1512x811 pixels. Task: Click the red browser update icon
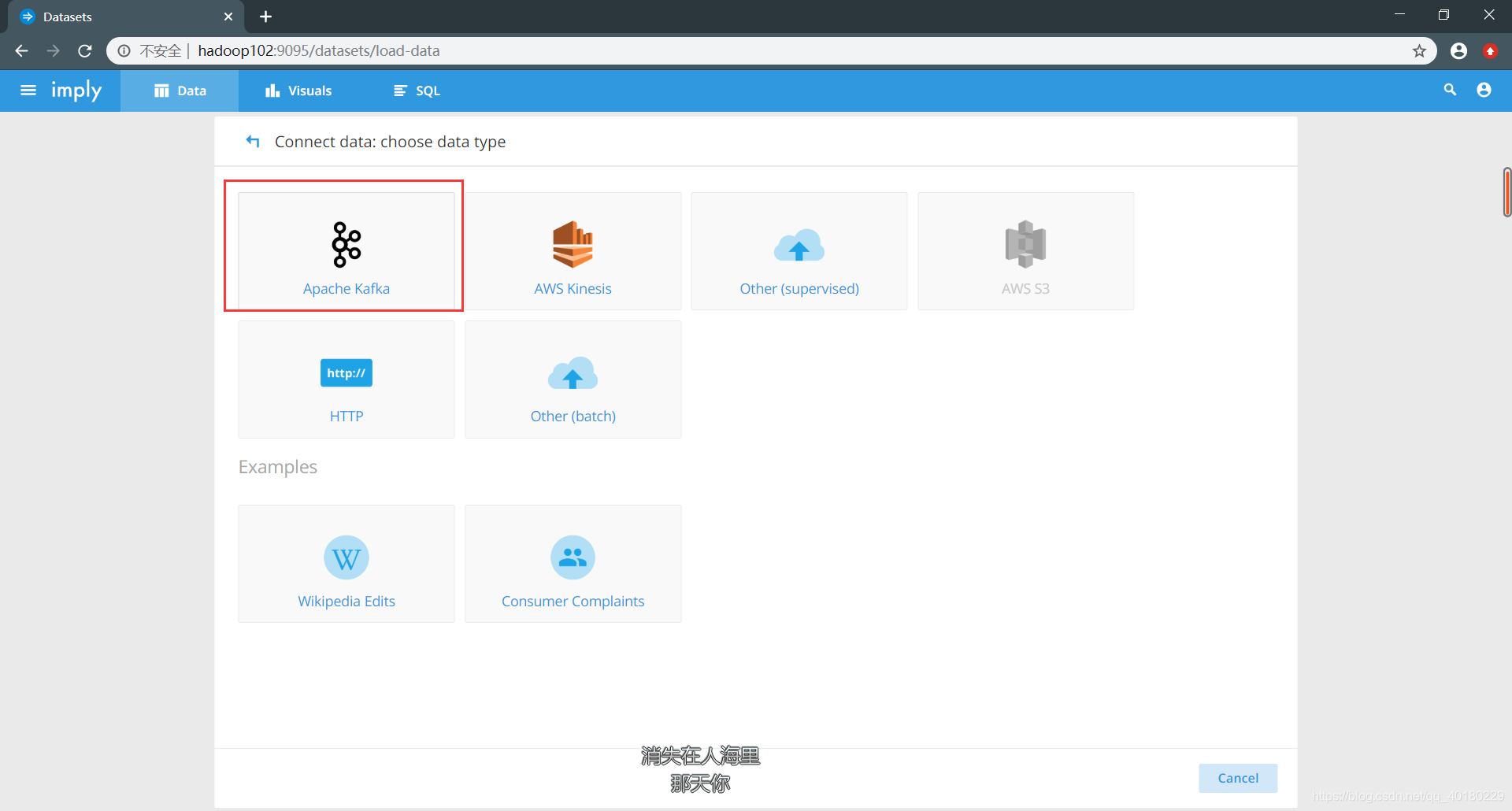coord(1490,50)
